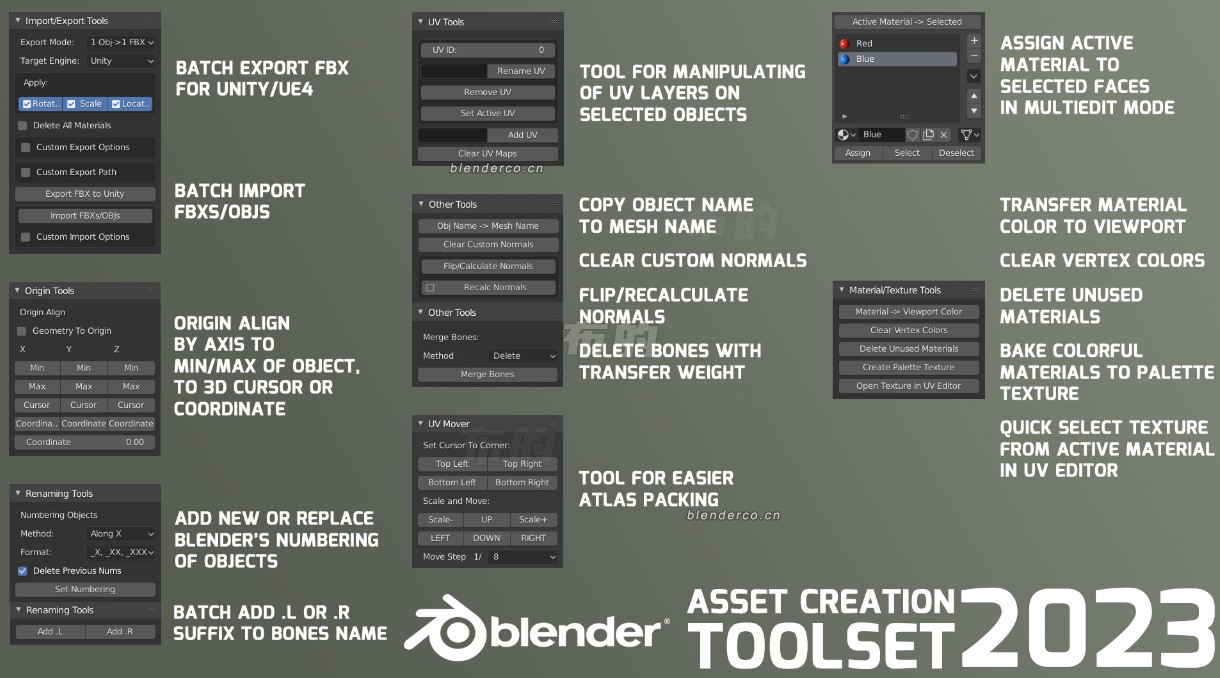Click Active Material -> Selected button
Image resolution: width=1220 pixels, height=678 pixels.
point(908,21)
